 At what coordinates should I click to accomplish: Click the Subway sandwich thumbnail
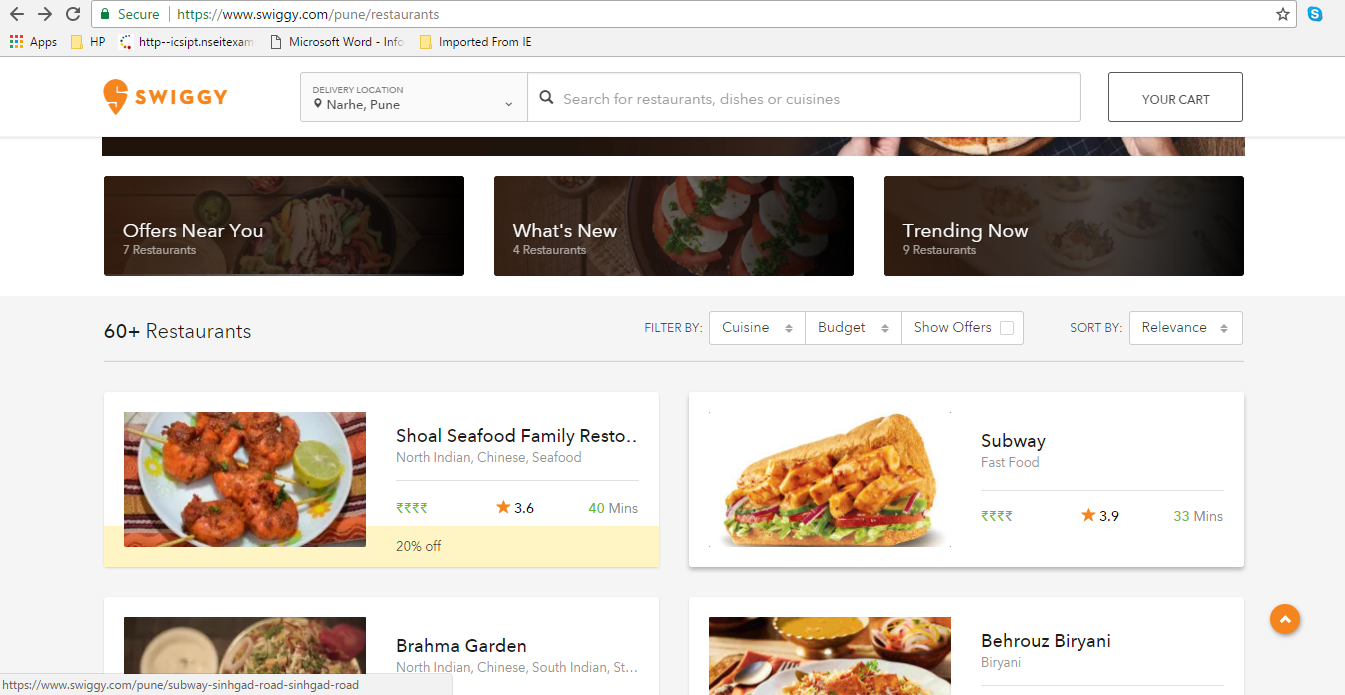click(x=830, y=479)
